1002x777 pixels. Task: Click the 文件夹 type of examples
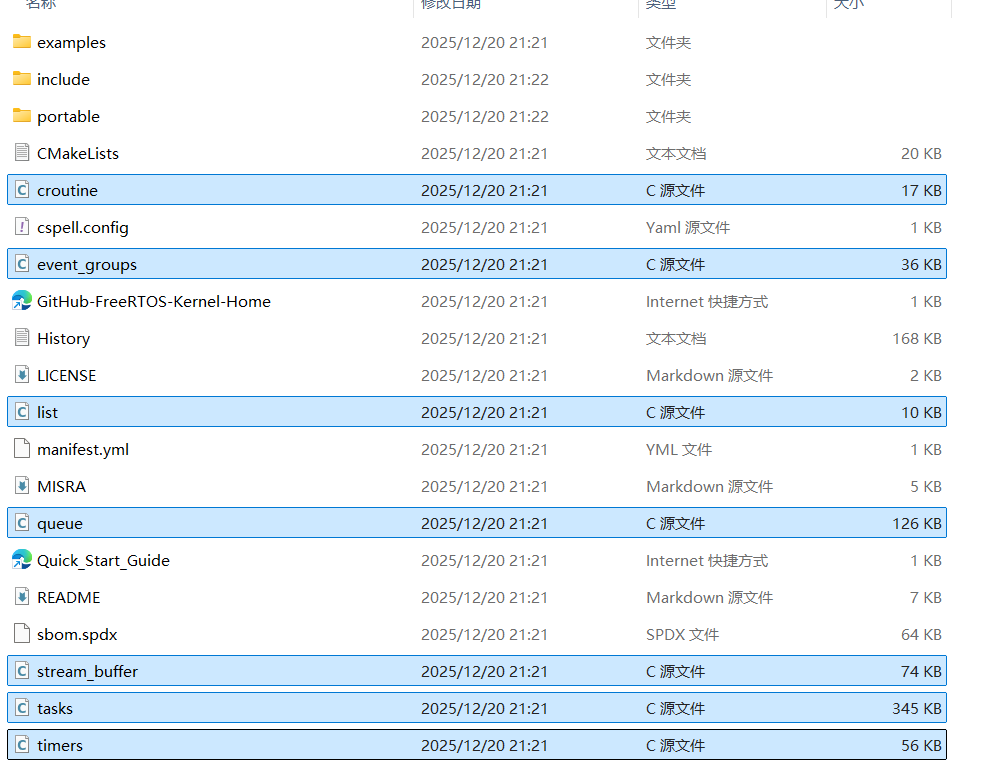pyautogui.click(x=668, y=43)
